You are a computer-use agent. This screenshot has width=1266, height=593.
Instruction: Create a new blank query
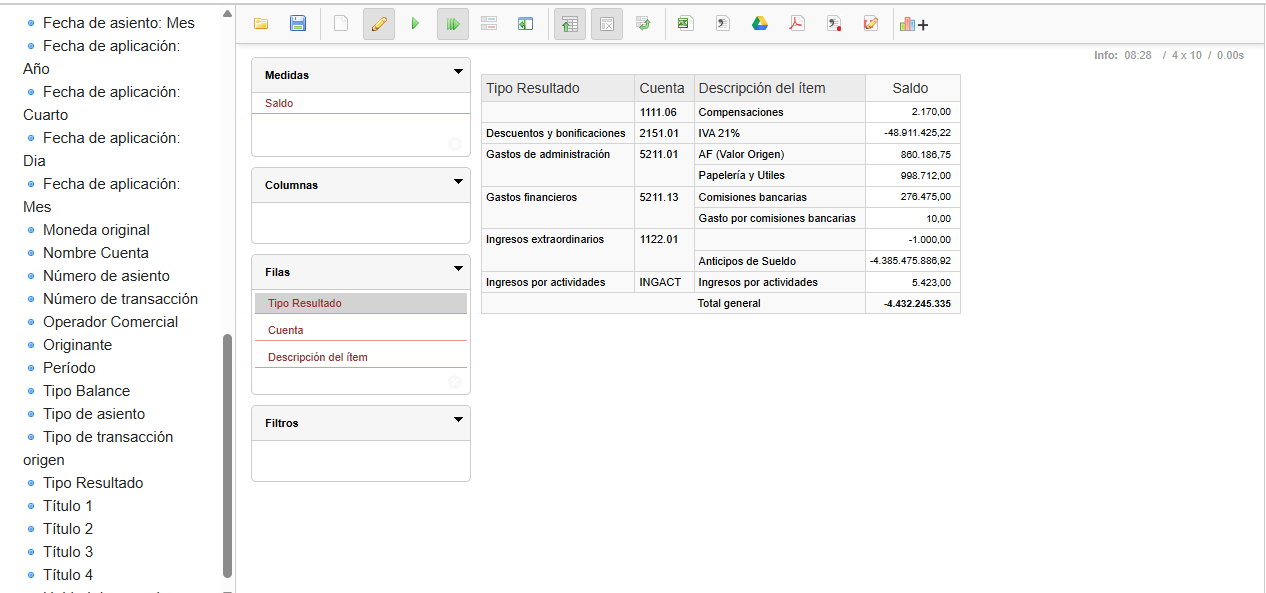[341, 24]
